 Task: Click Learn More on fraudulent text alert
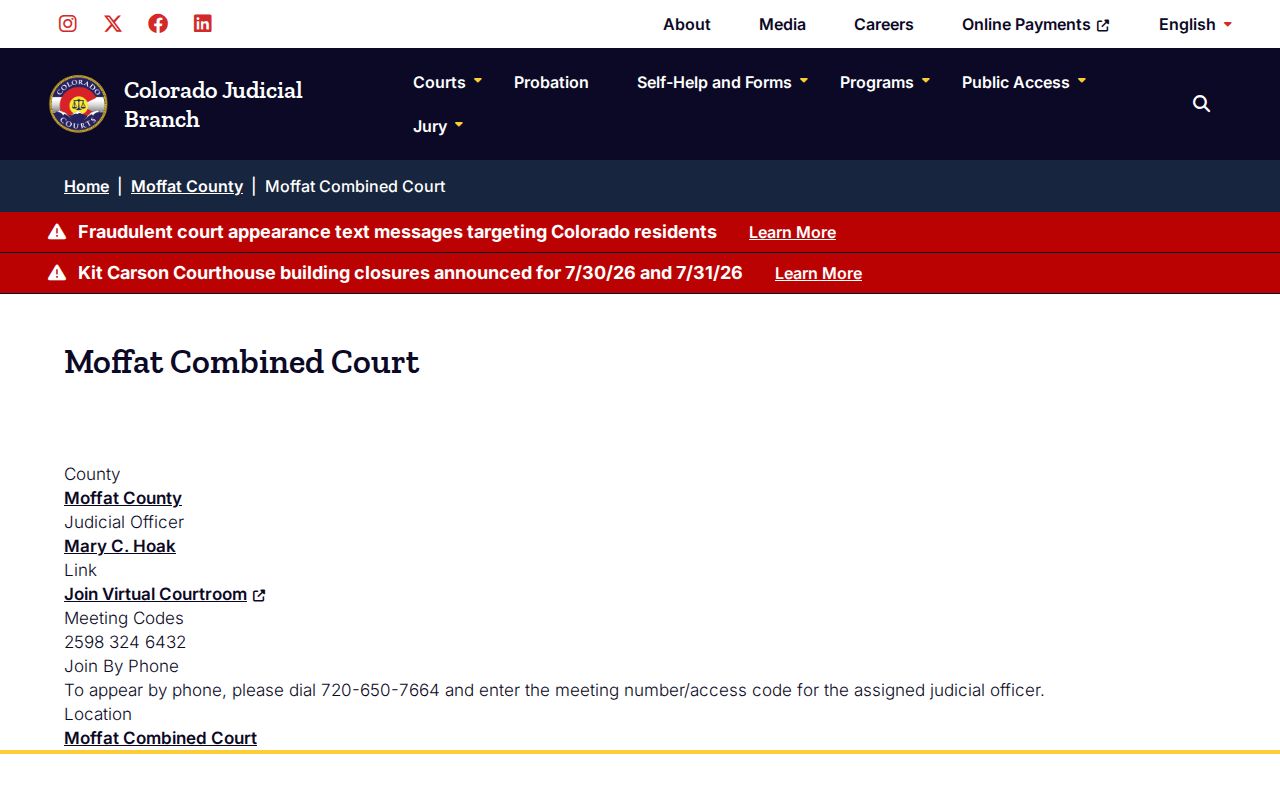click(792, 232)
